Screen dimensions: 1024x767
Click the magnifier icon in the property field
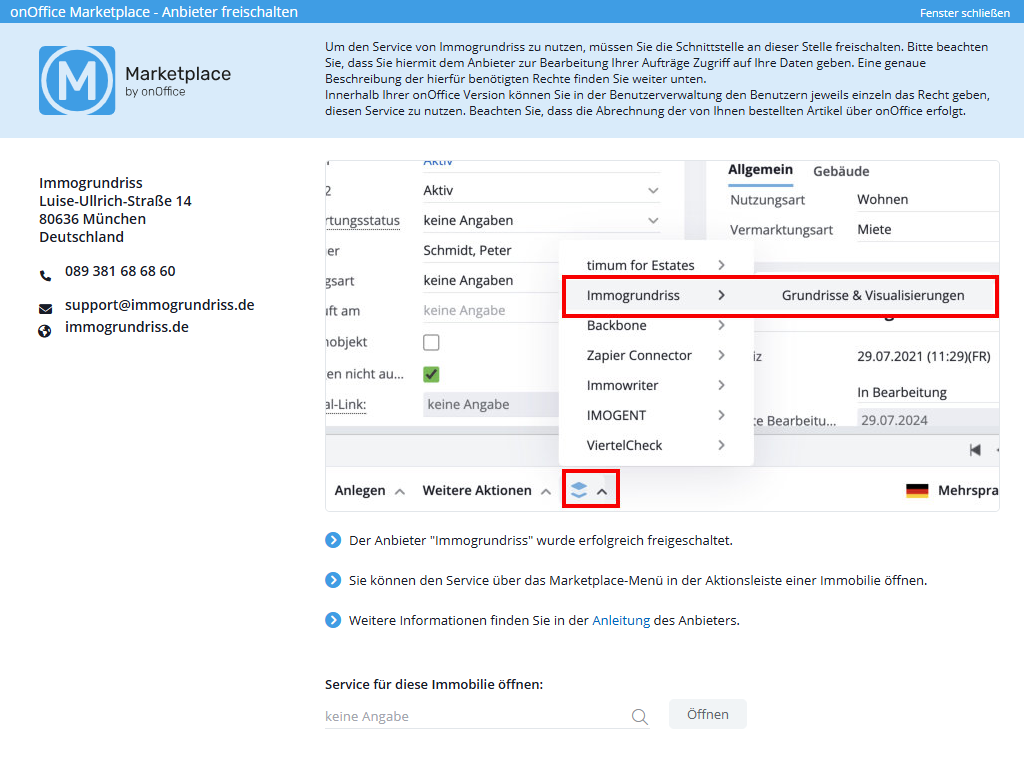[639, 717]
